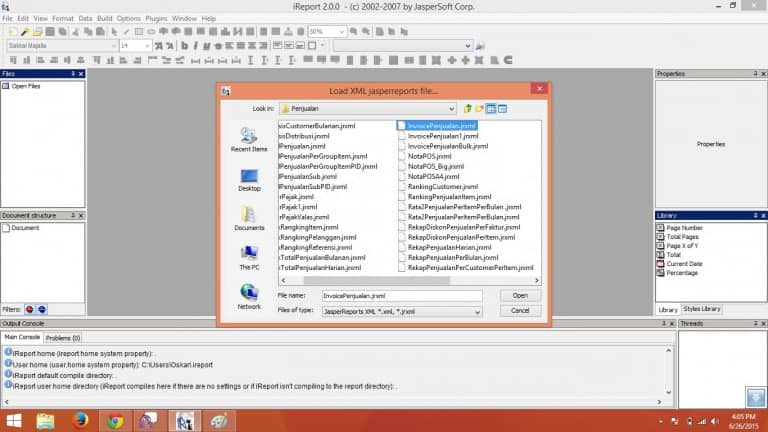This screenshot has height=432, width=768.
Task: Expand the Look in Penjualan dropdown
Action: click(451, 109)
